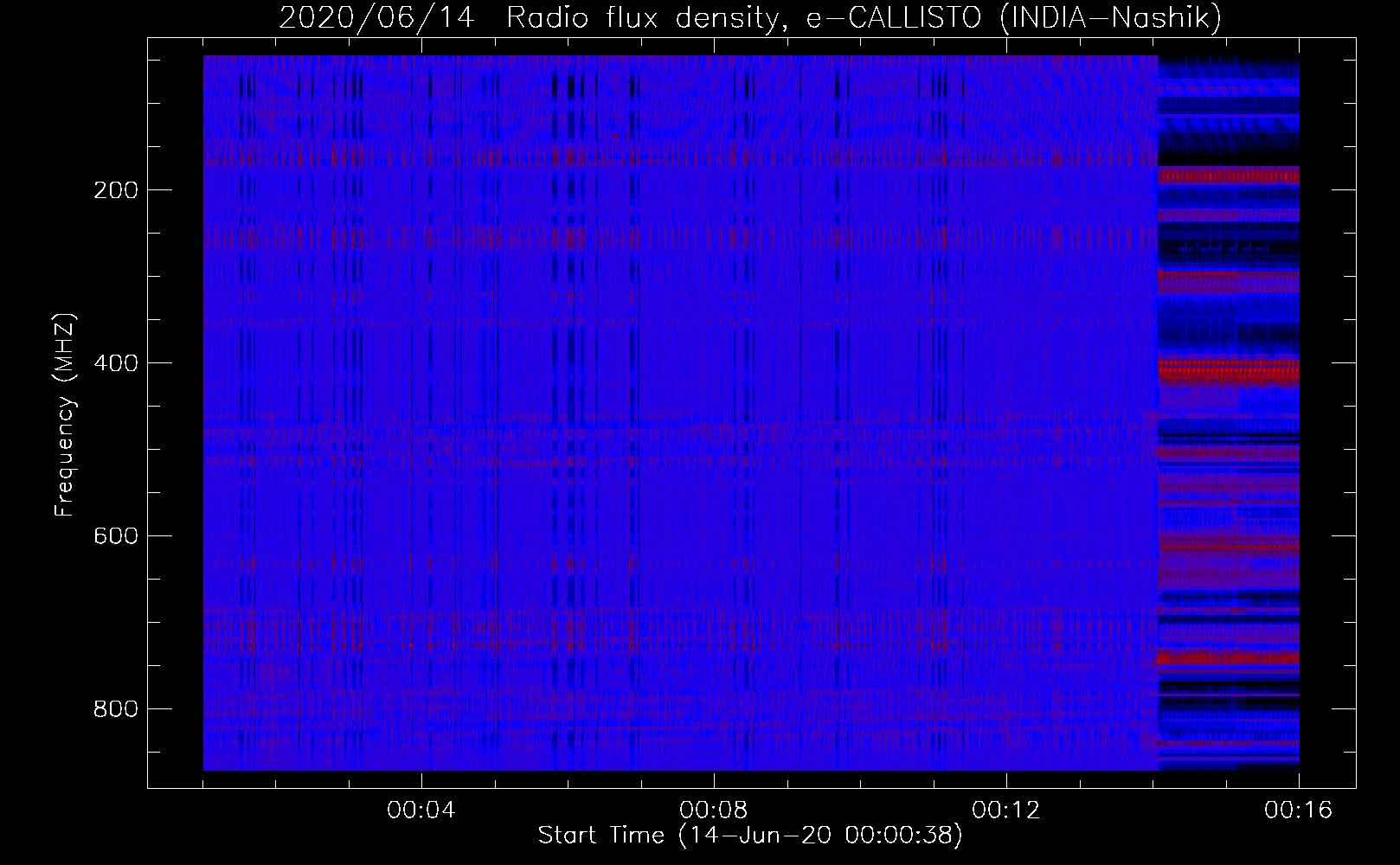Image resolution: width=1400 pixels, height=865 pixels.
Task: Click the 'Start Time (14-Jun-20 00:00:38)' axis label
Action: point(750,836)
